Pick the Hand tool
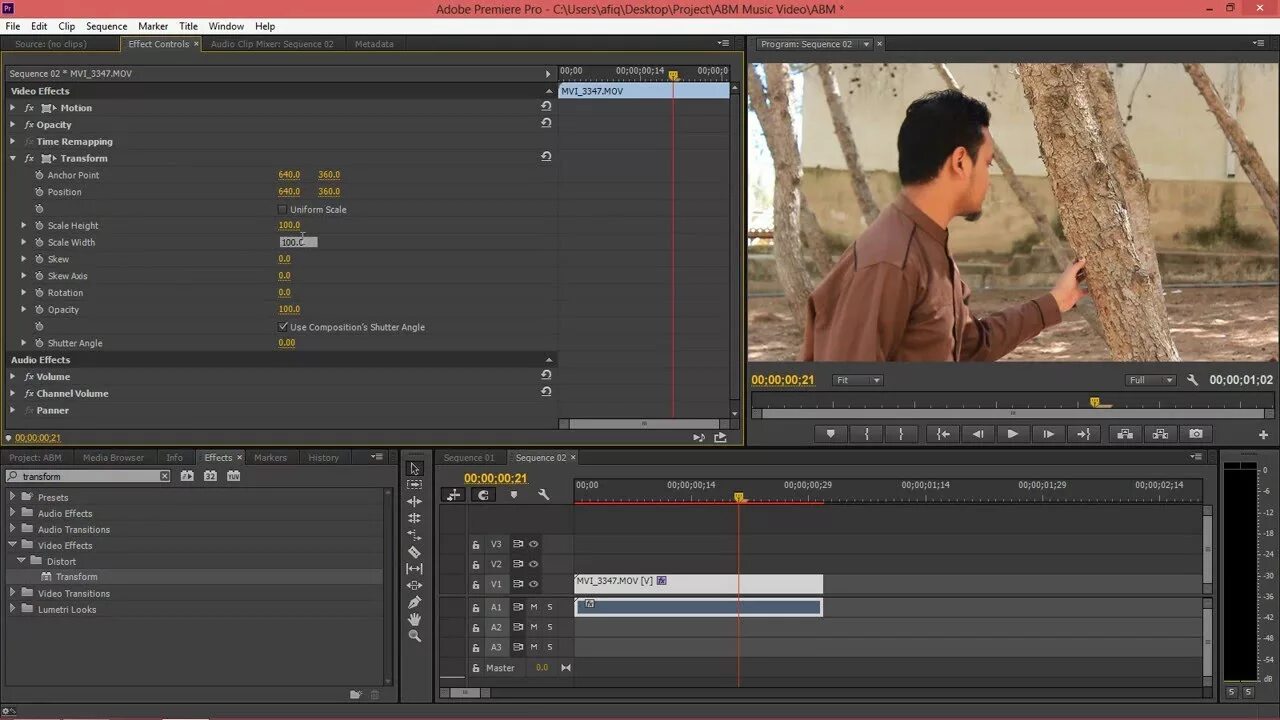The width and height of the screenshot is (1280, 720). [414, 620]
